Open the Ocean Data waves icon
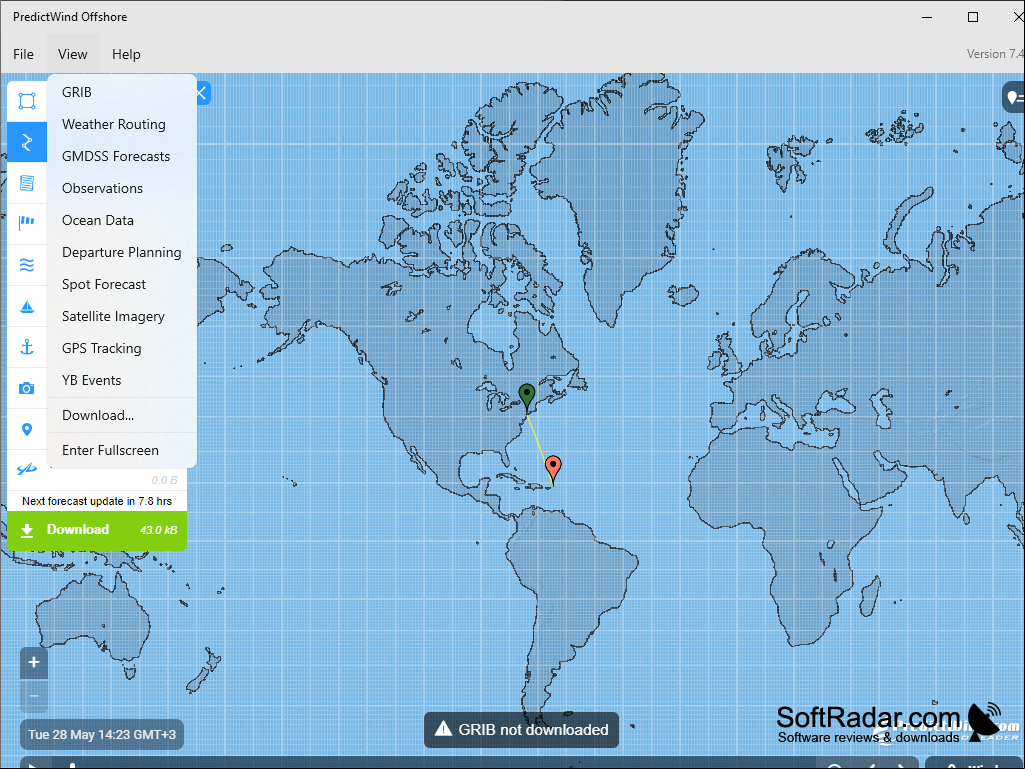1025x769 pixels. [x=27, y=265]
